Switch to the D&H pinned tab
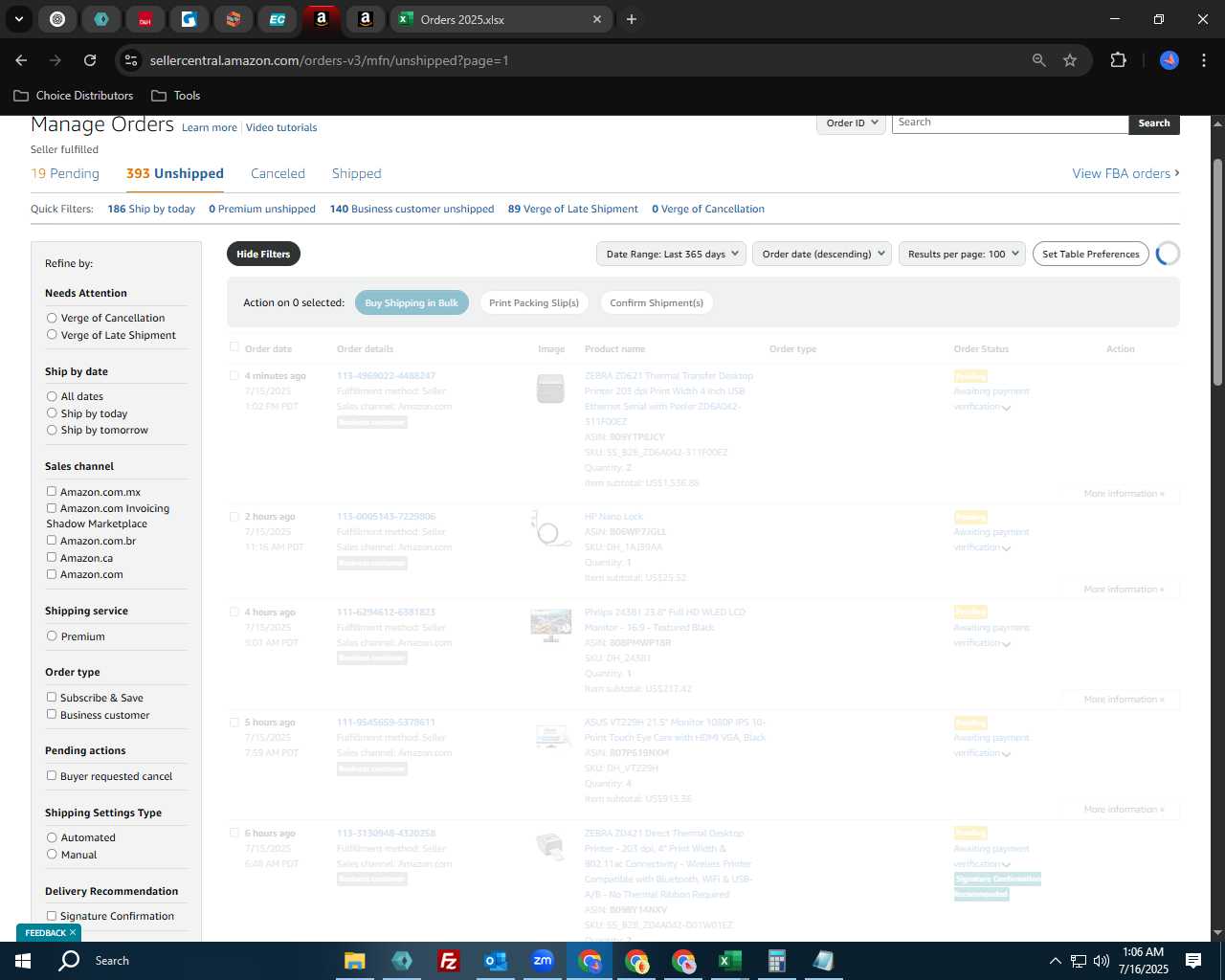 [x=145, y=19]
